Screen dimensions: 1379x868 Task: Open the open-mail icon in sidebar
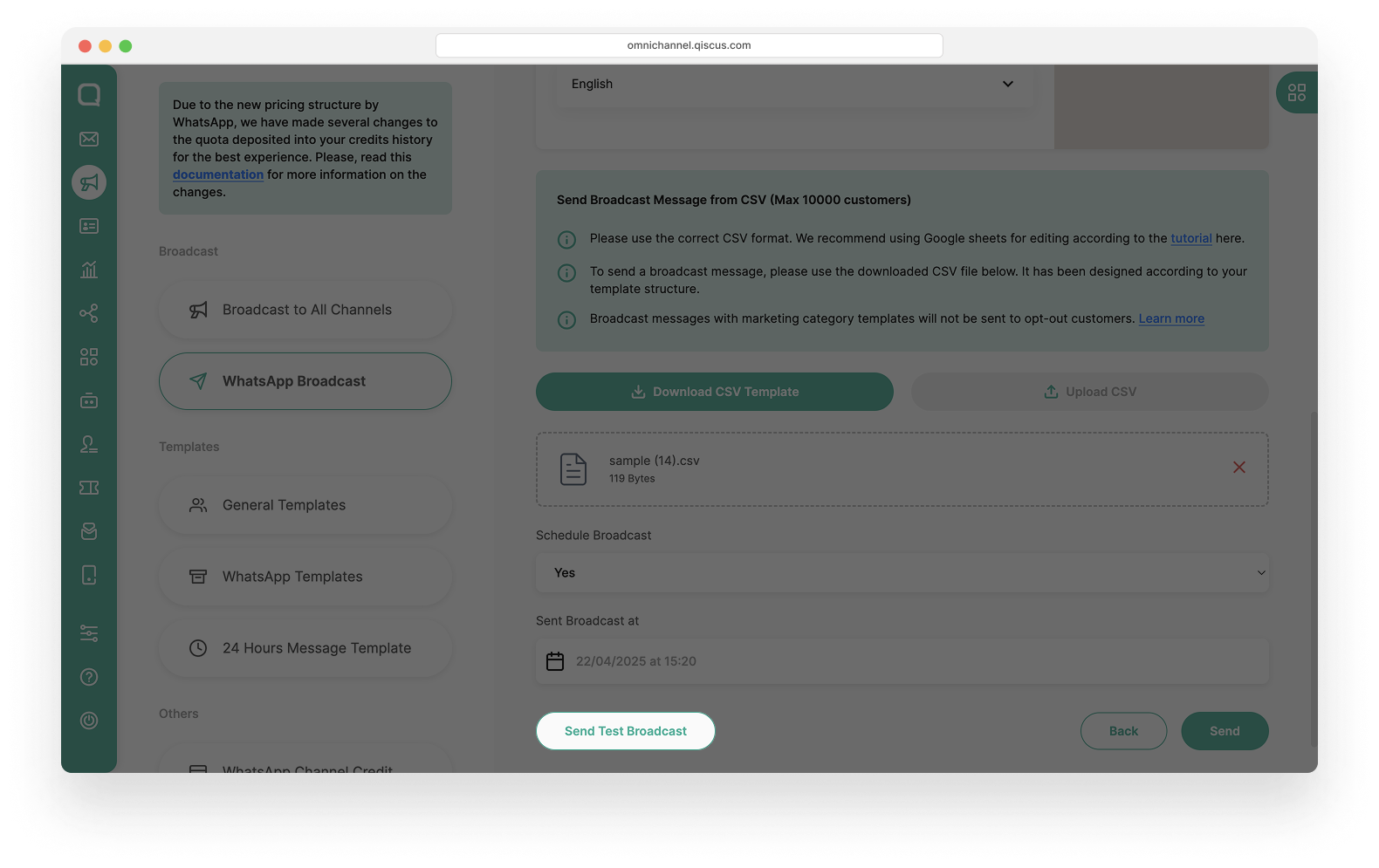coord(89,531)
